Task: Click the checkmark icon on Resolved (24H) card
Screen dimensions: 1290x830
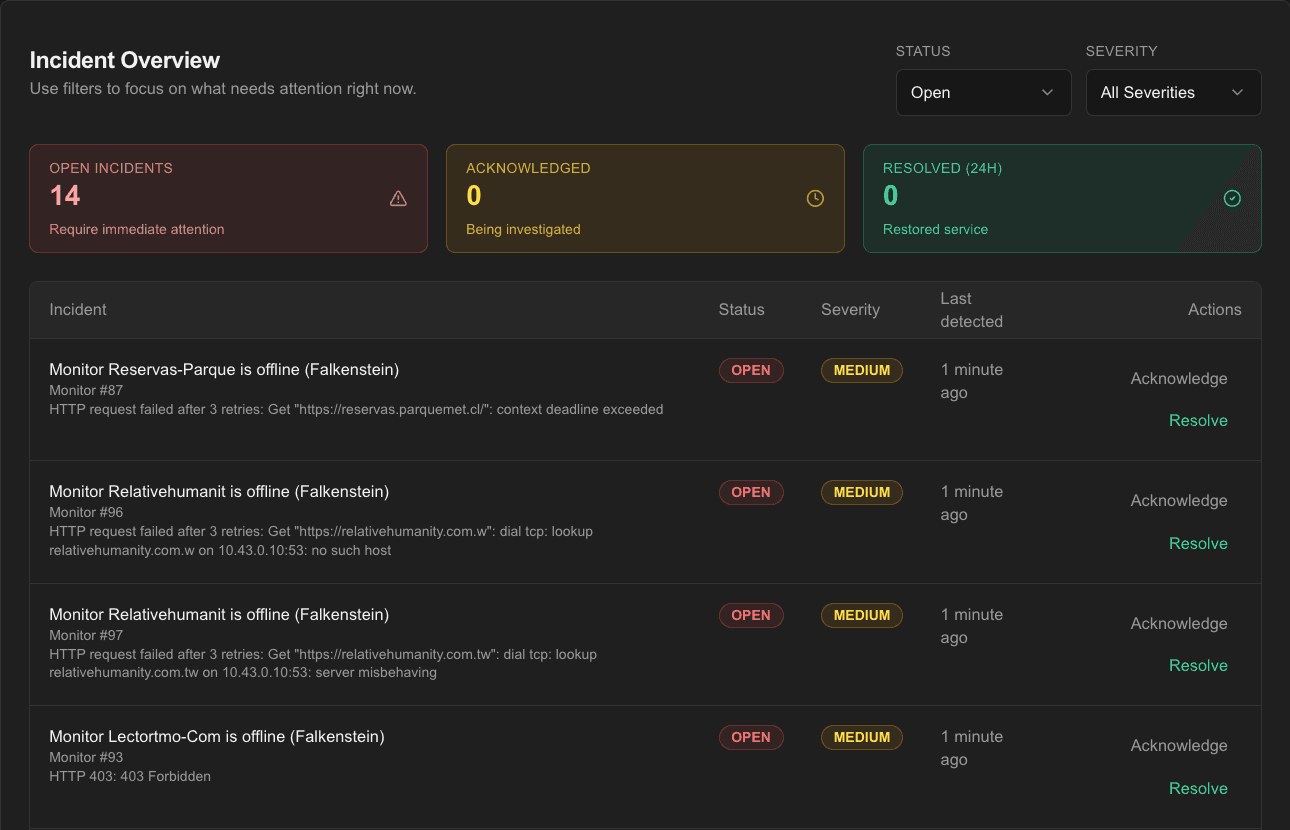Action: (x=1232, y=198)
